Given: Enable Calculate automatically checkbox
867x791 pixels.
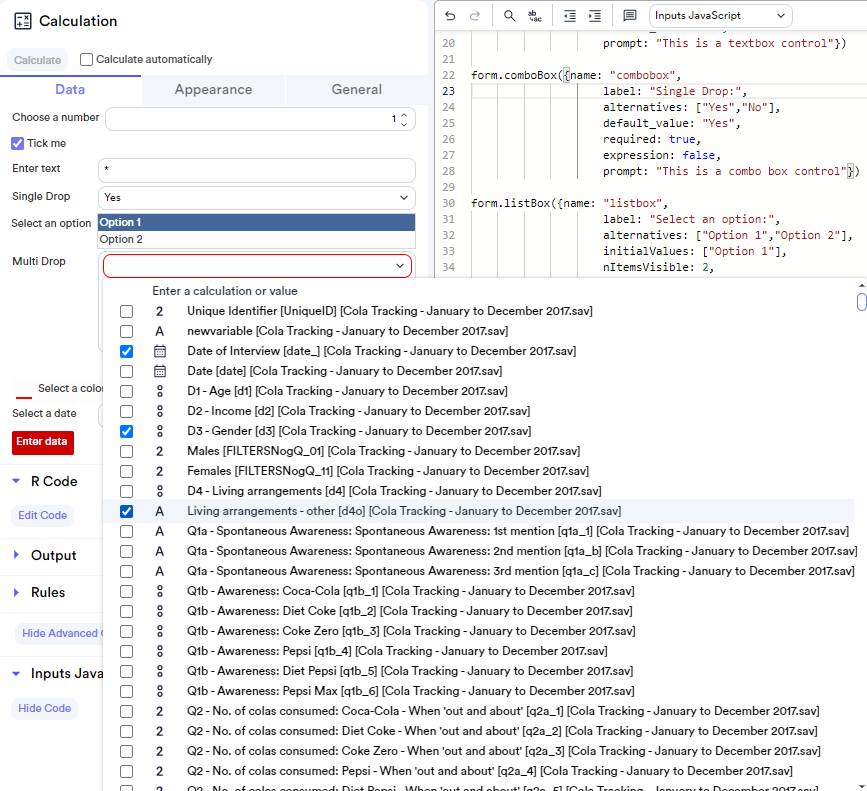Looking at the screenshot, I should point(87,60).
